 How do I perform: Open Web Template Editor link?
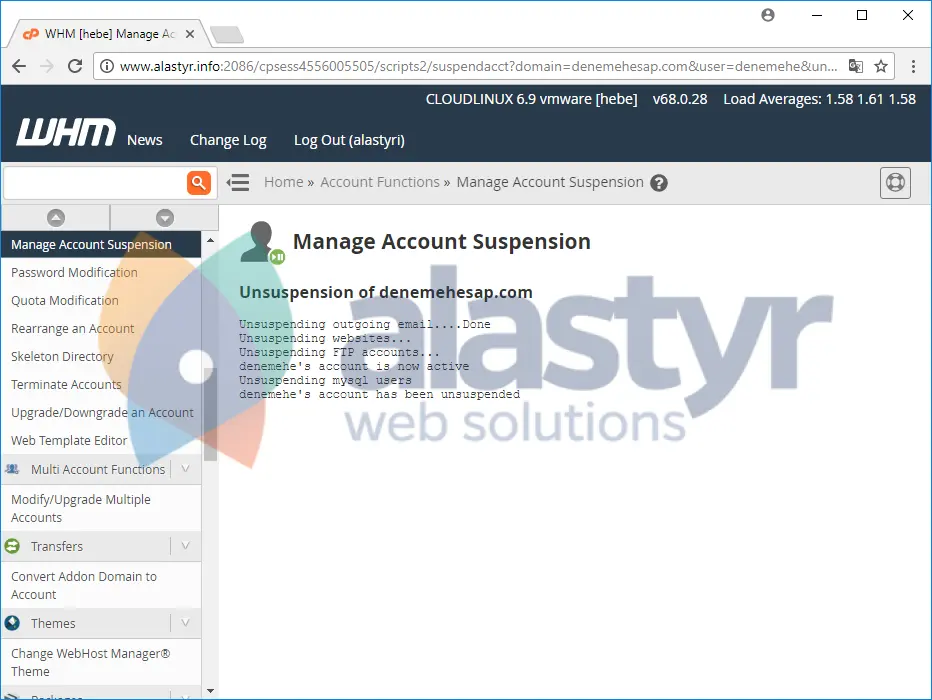click(x=69, y=440)
